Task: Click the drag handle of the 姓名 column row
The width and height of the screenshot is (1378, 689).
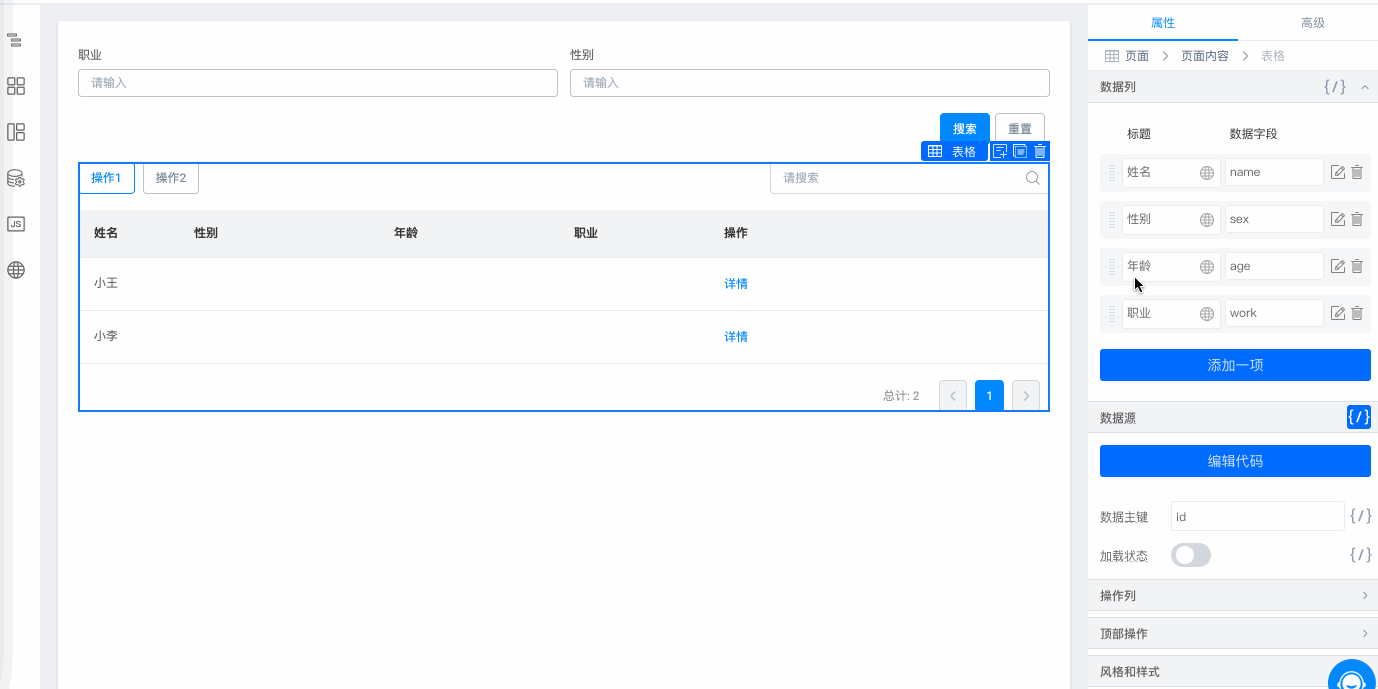Action: tap(1111, 172)
